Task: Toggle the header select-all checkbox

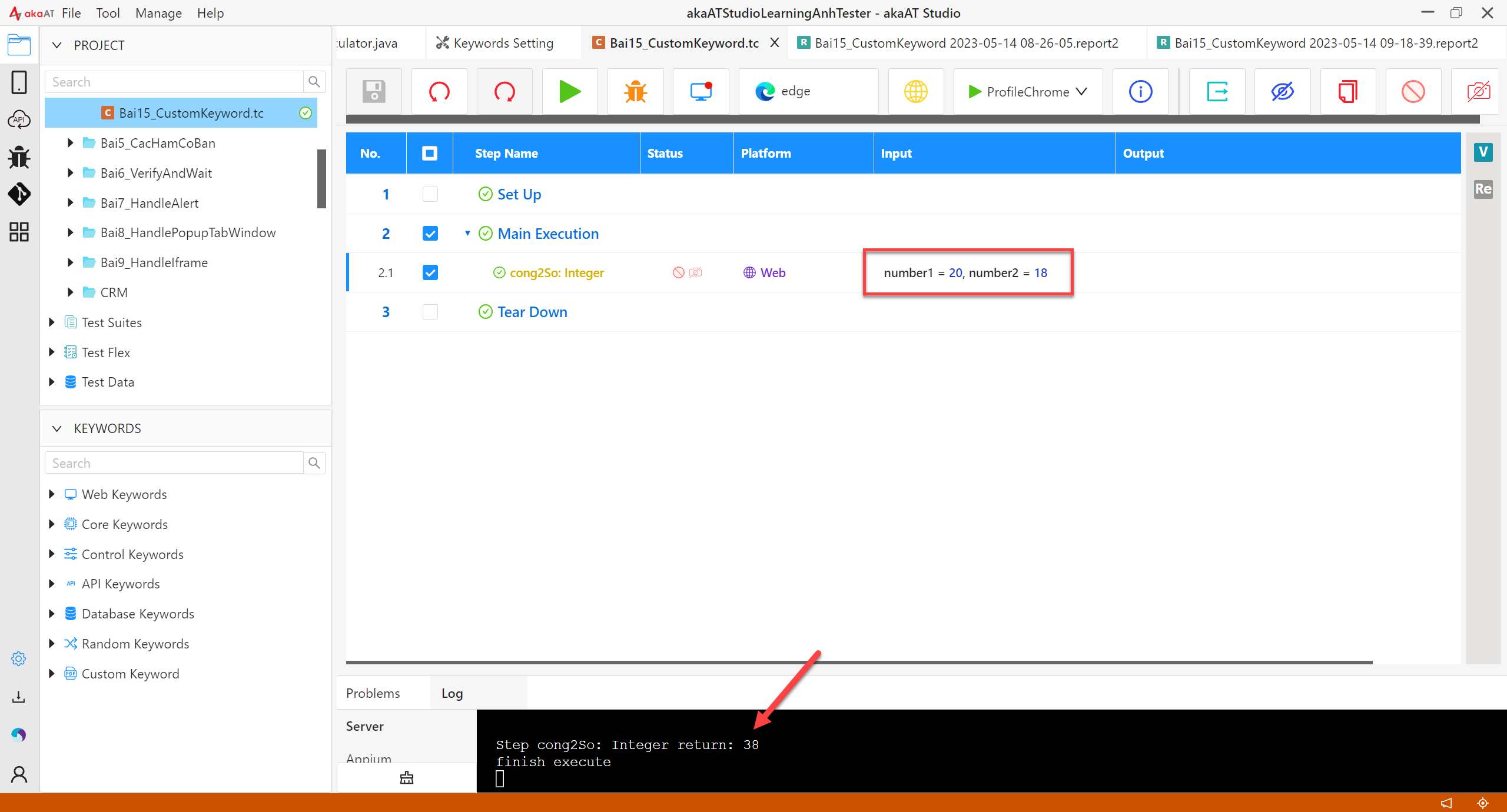Action: [x=430, y=154]
